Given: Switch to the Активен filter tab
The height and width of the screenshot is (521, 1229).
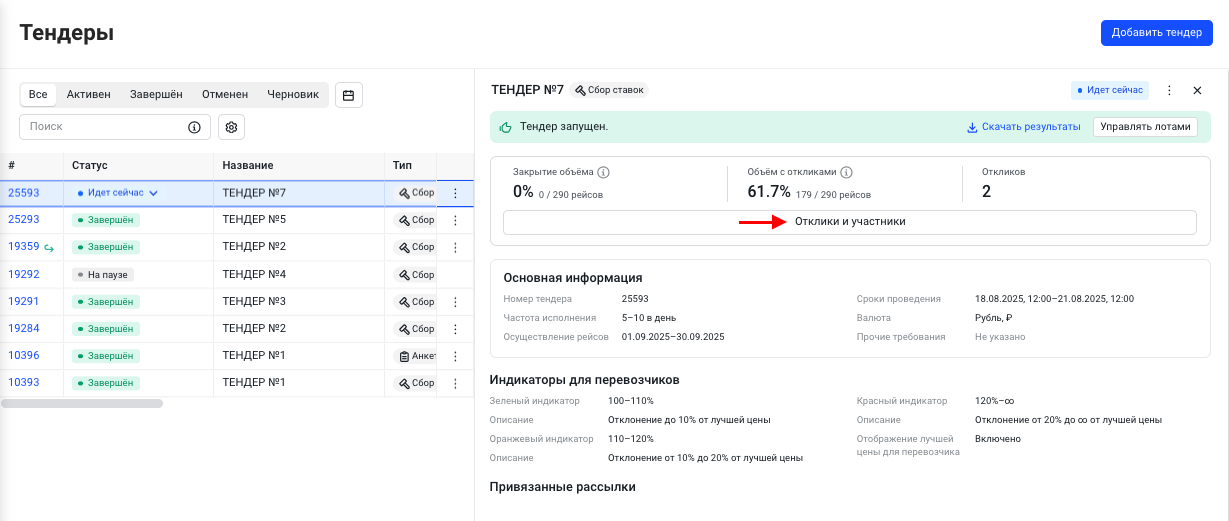Looking at the screenshot, I should tap(89, 95).
